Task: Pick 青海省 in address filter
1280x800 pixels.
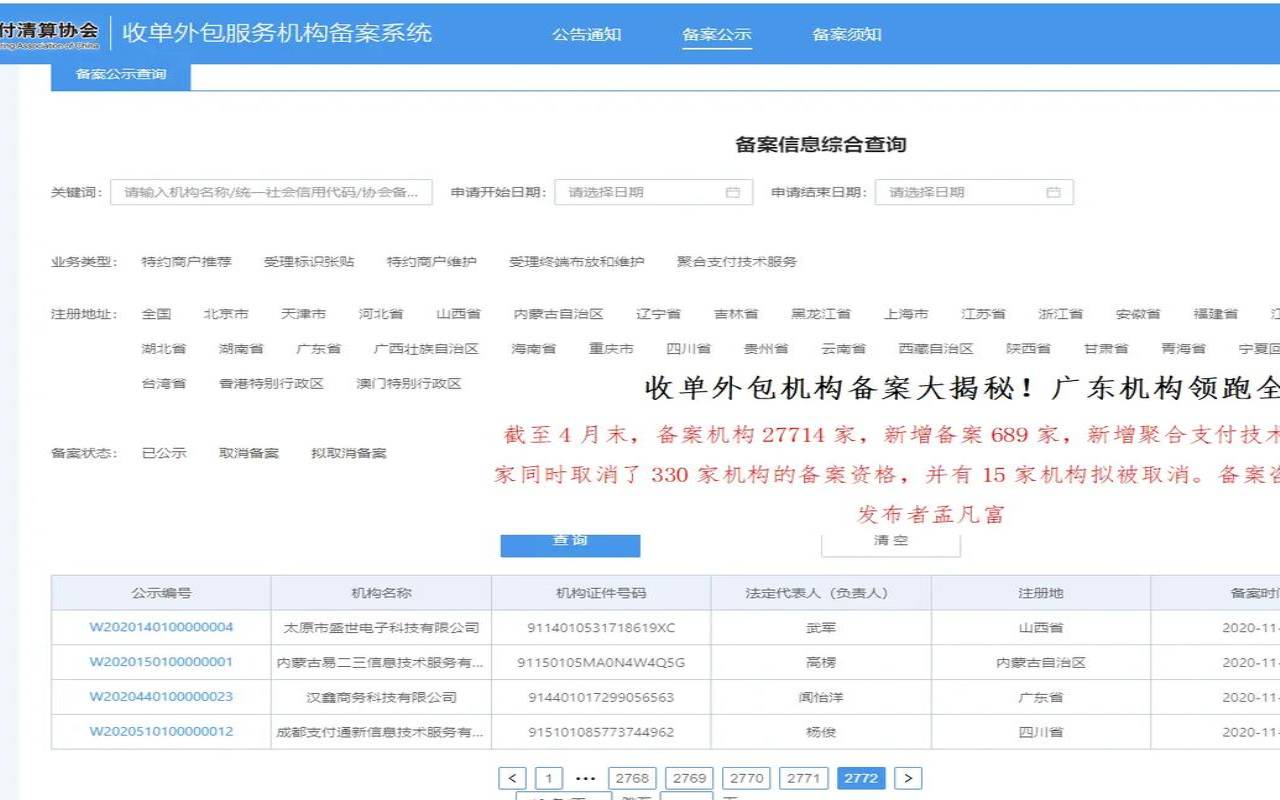Action: (1184, 349)
